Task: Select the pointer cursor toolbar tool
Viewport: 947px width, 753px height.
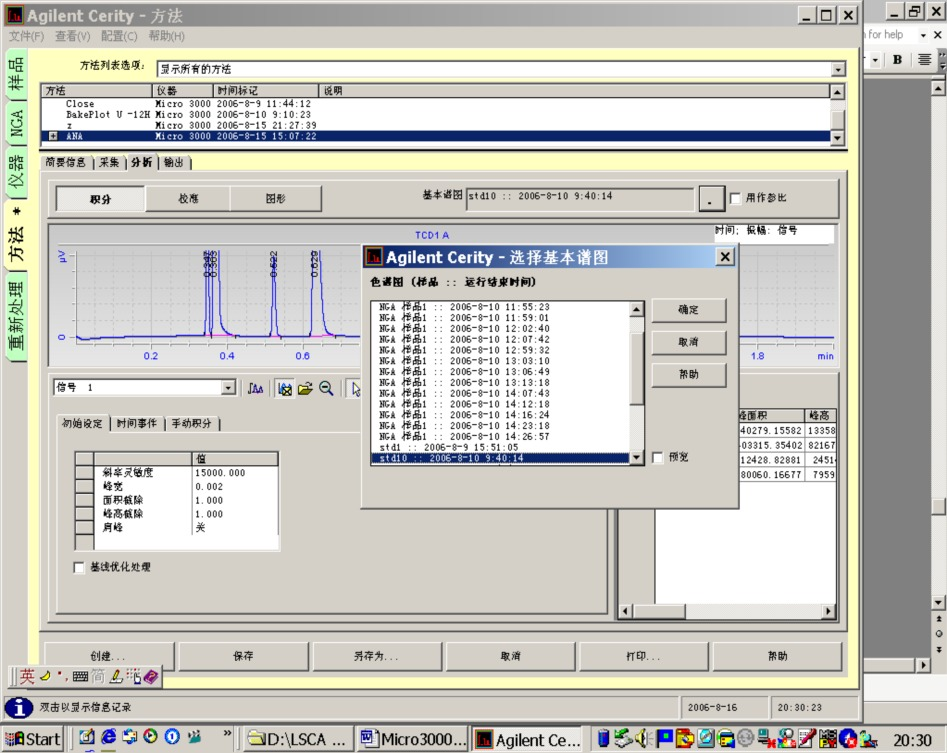Action: pyautogui.click(x=355, y=388)
